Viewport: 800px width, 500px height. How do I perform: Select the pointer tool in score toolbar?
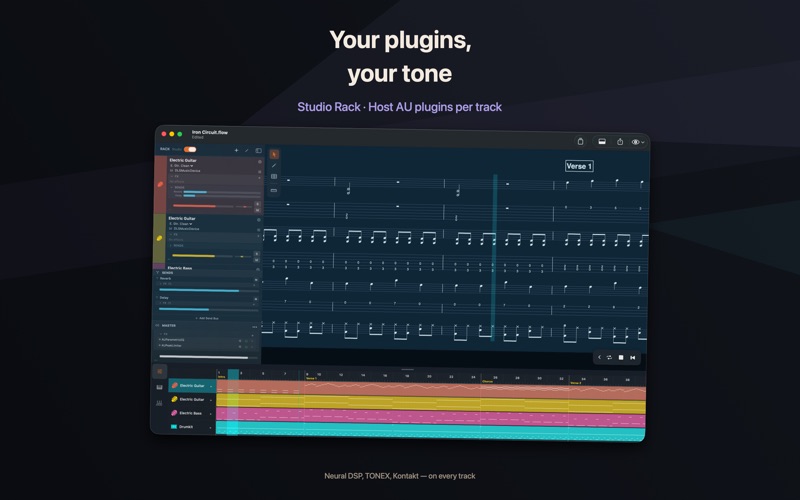(x=274, y=154)
